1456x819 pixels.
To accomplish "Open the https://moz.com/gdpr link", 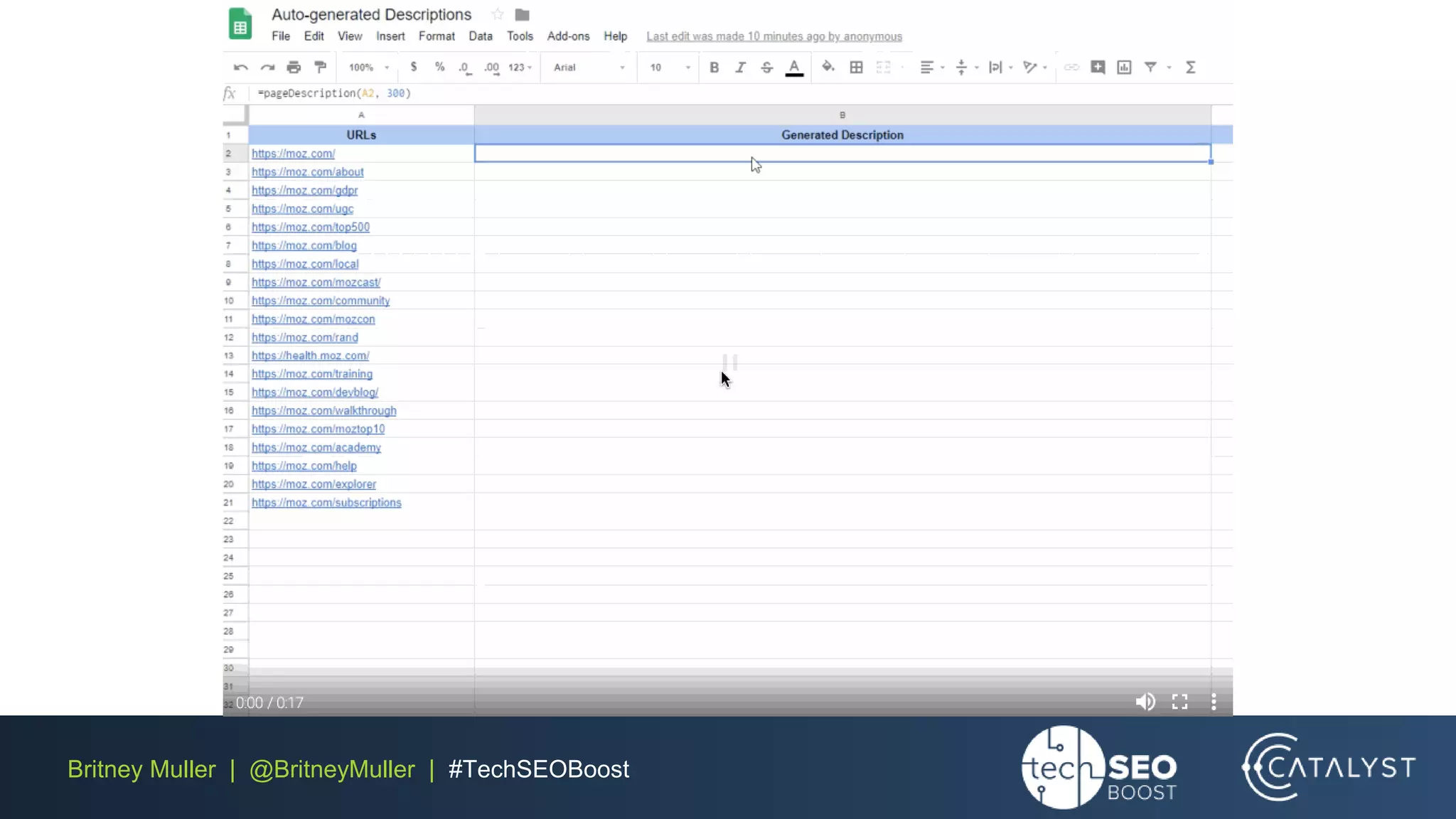I will pos(304,191).
